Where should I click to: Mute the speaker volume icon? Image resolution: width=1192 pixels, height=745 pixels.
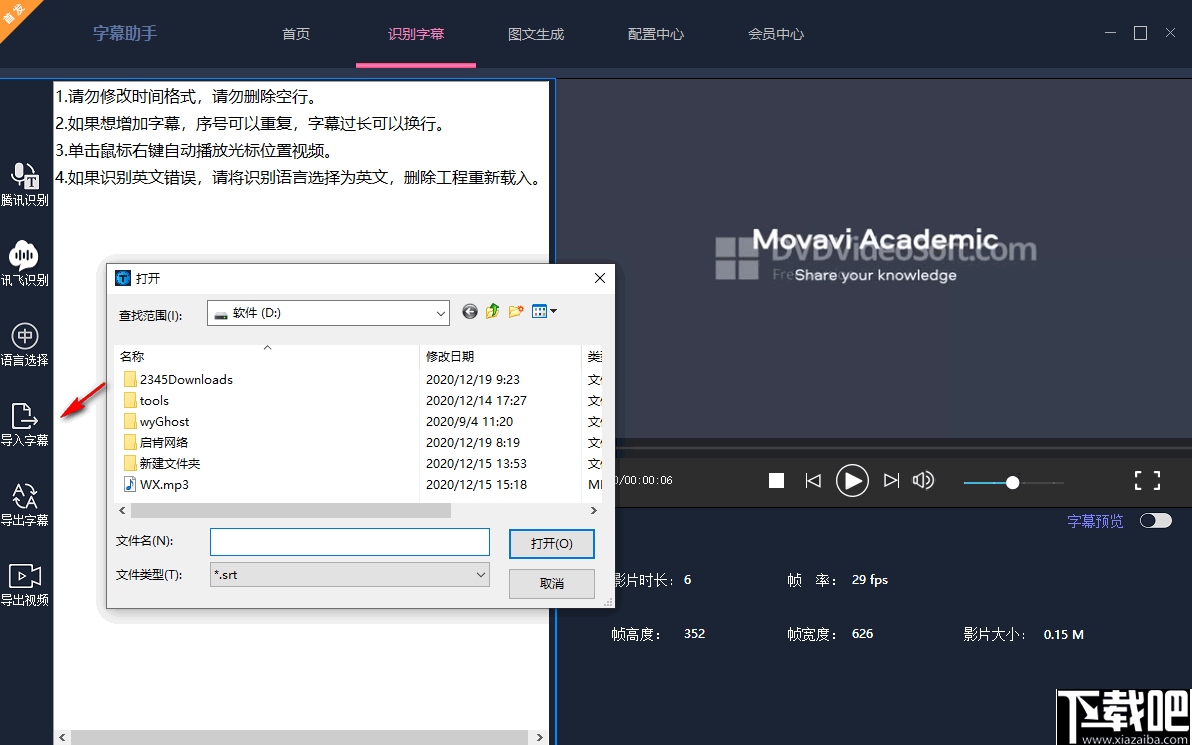[x=924, y=480]
